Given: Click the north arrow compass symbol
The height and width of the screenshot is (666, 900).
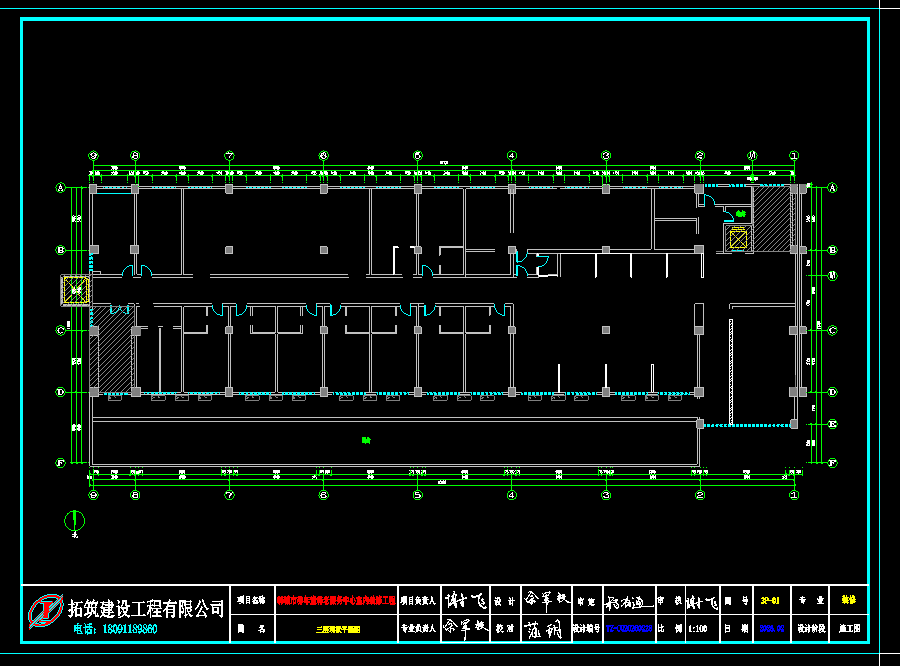Looking at the screenshot, I should point(73,519).
